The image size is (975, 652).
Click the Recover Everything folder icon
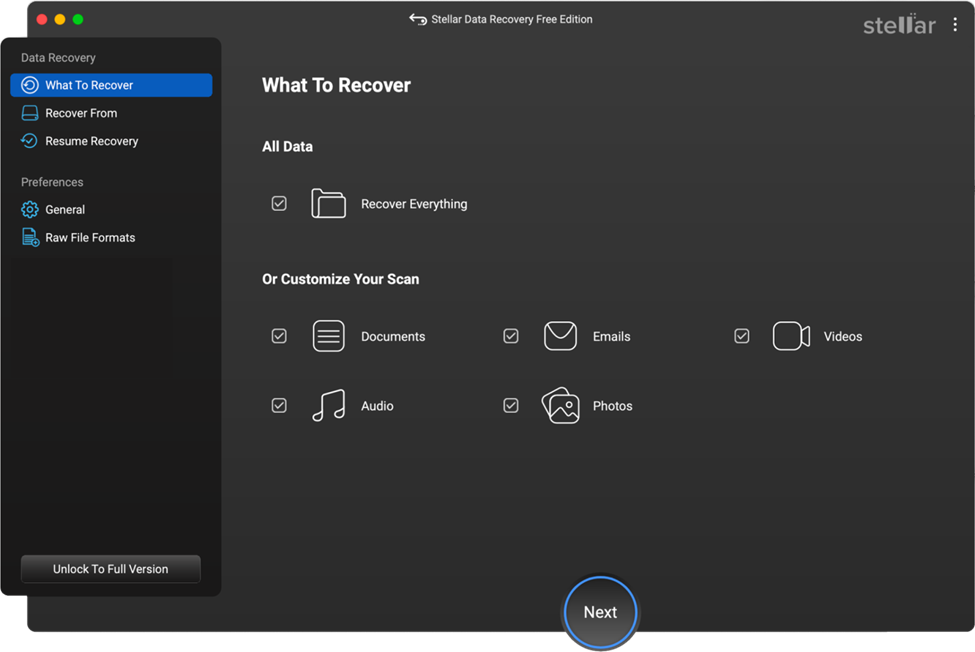329,203
